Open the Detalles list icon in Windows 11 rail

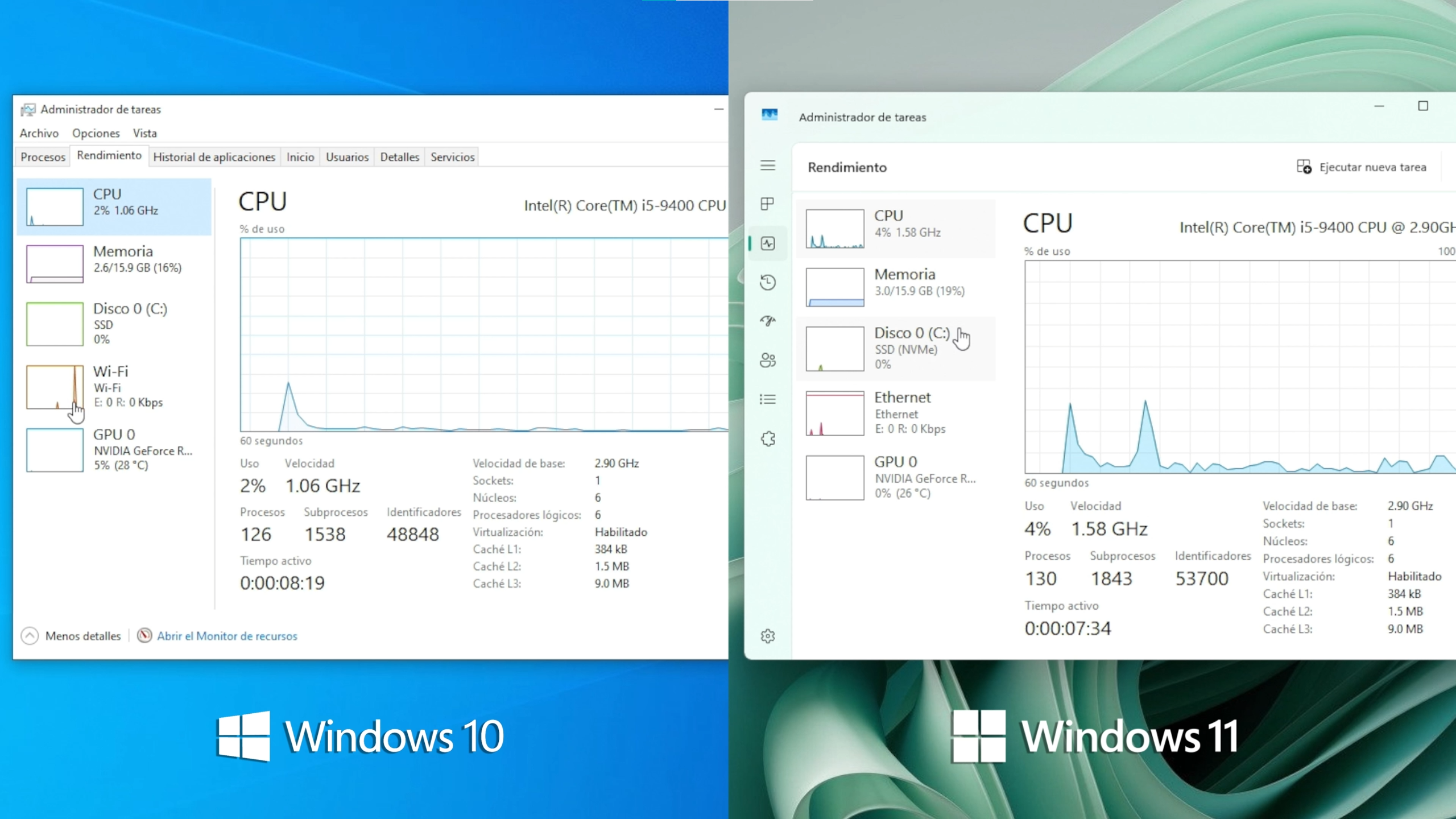[x=768, y=399]
